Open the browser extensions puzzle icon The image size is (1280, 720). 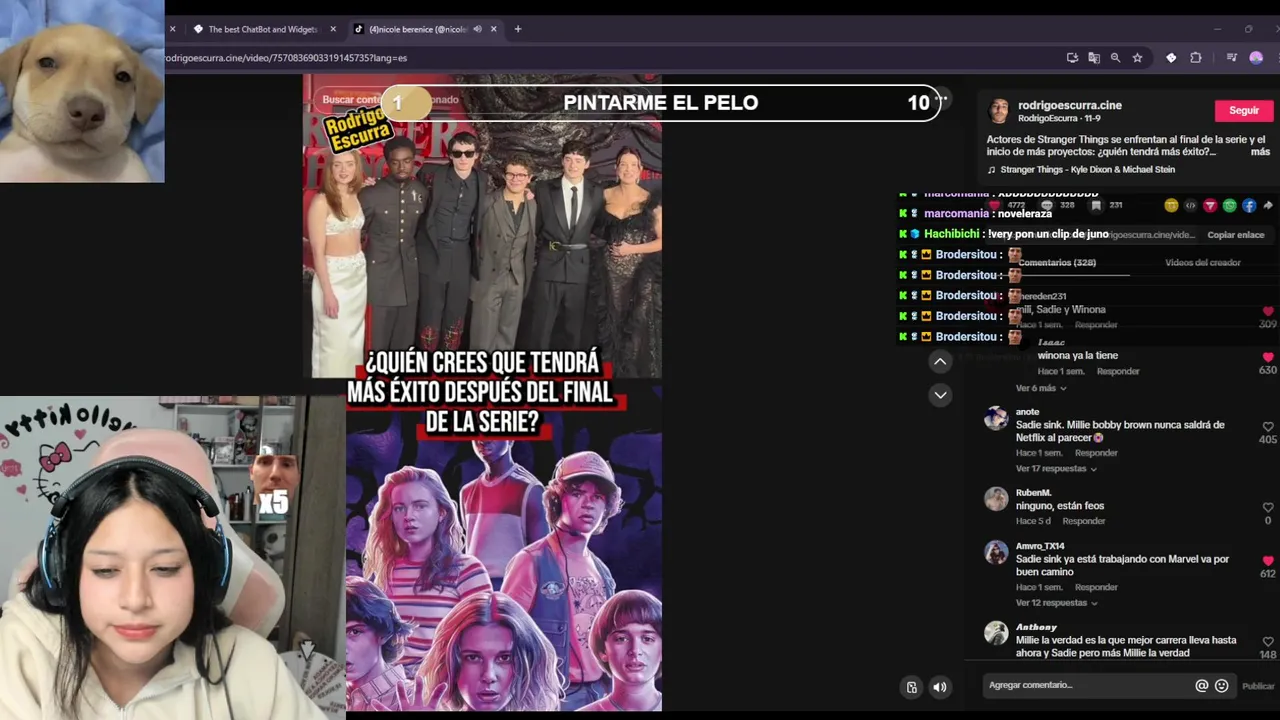click(x=1195, y=58)
